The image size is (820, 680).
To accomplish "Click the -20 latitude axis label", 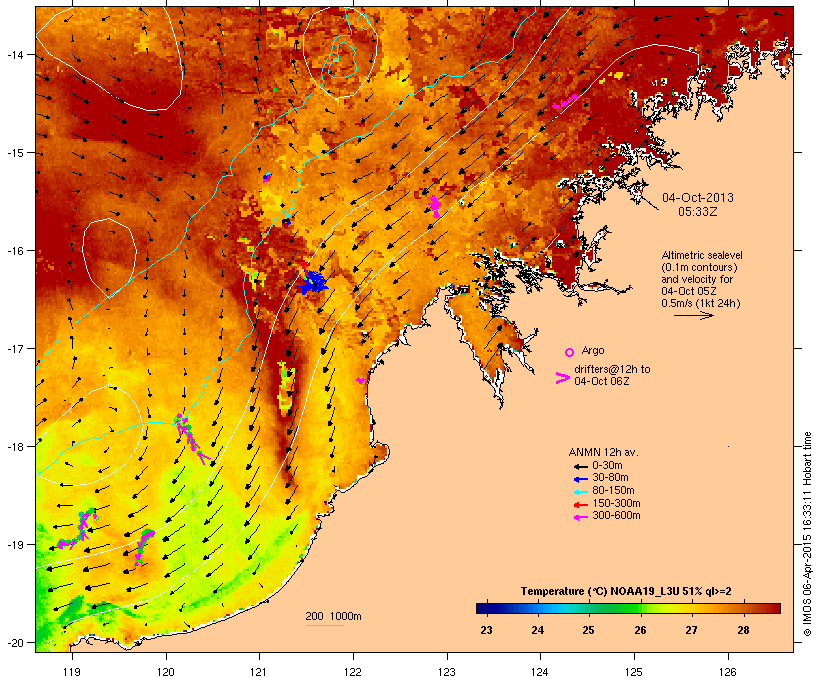I will (x=14, y=642).
